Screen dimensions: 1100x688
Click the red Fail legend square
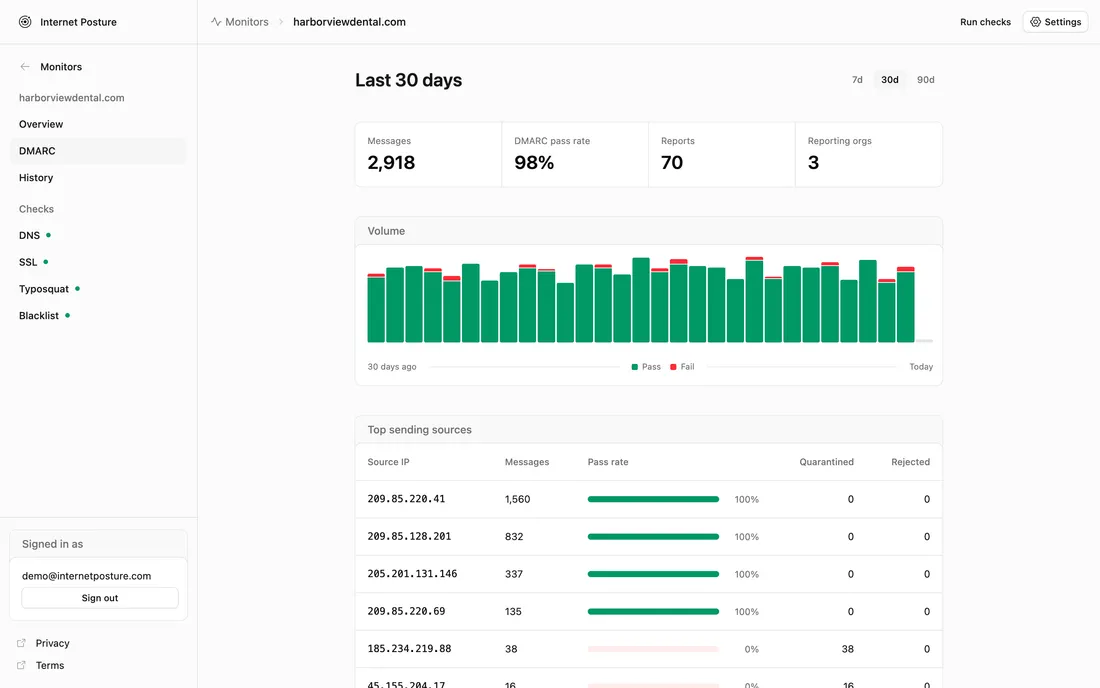click(x=673, y=367)
